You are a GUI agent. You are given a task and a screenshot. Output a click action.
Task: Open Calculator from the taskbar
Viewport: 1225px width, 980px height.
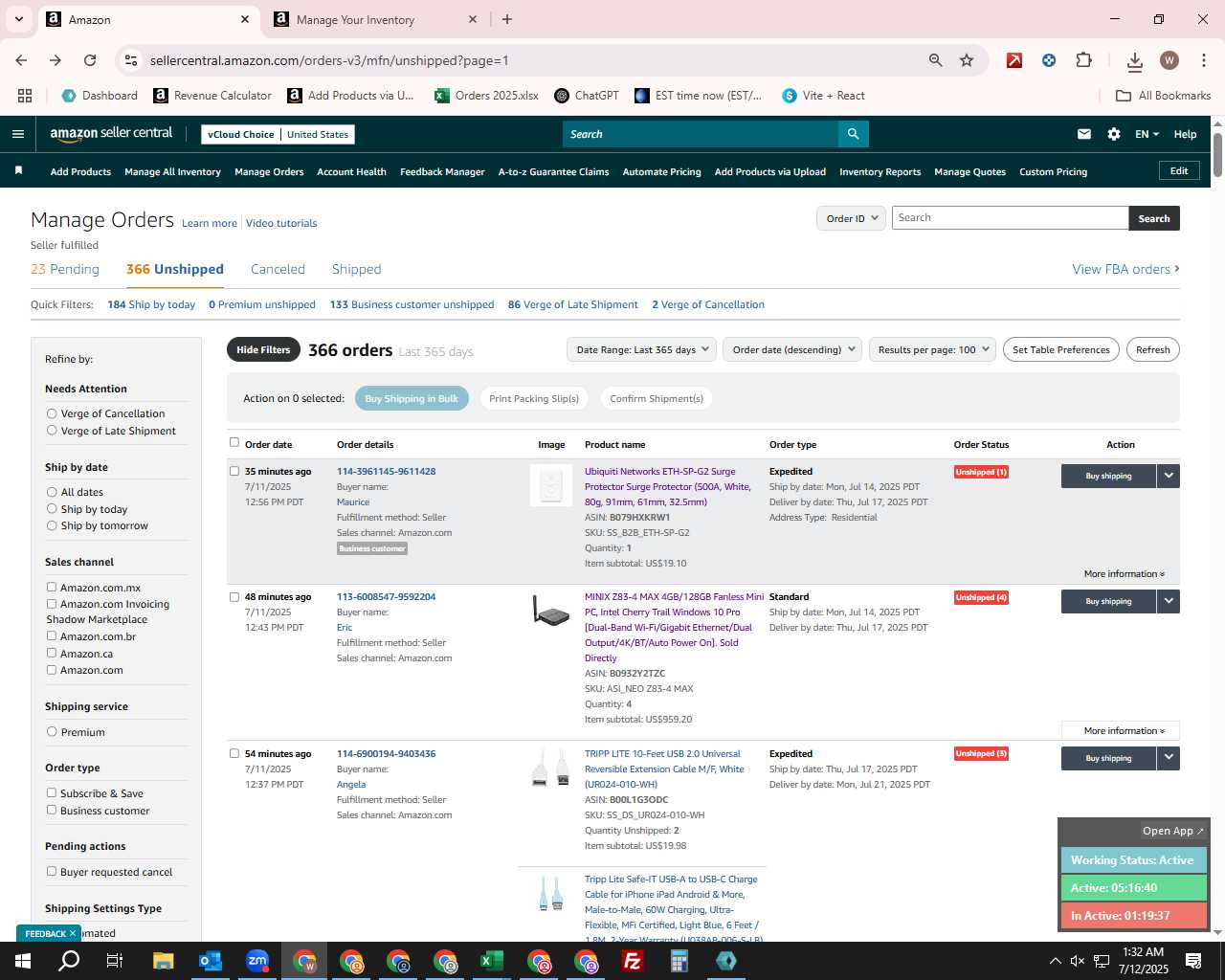[679, 961]
